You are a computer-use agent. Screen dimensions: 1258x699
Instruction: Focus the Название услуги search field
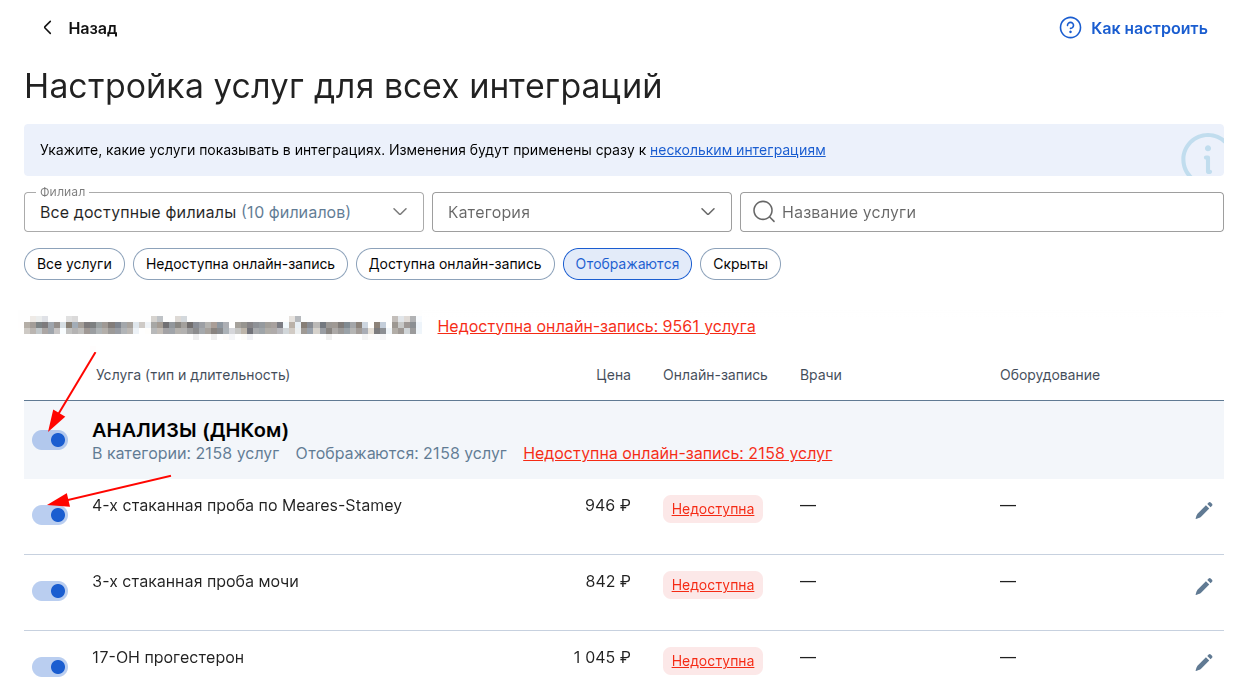click(990, 212)
